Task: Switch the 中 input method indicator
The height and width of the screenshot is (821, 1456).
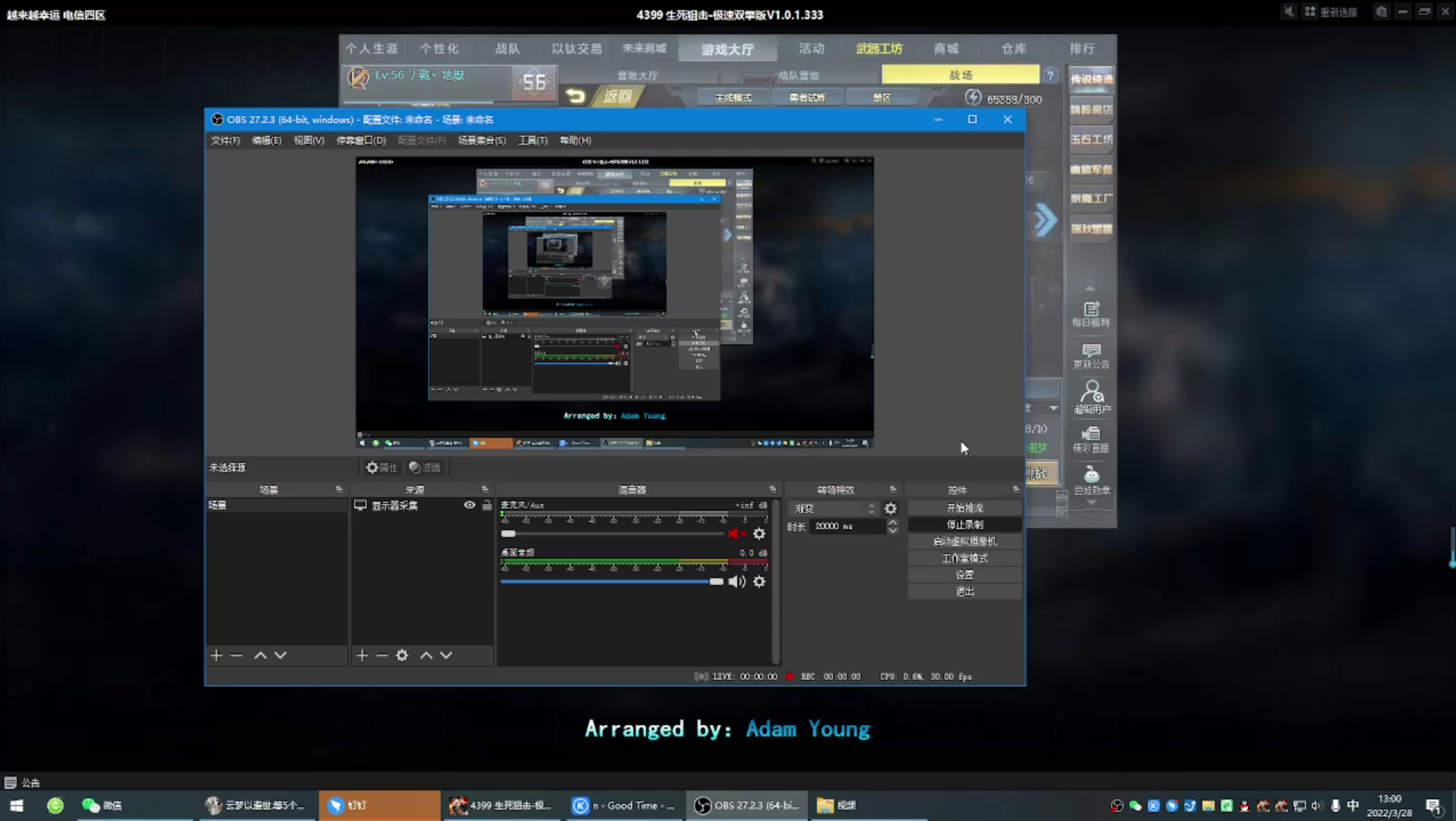Action: [x=1353, y=806]
